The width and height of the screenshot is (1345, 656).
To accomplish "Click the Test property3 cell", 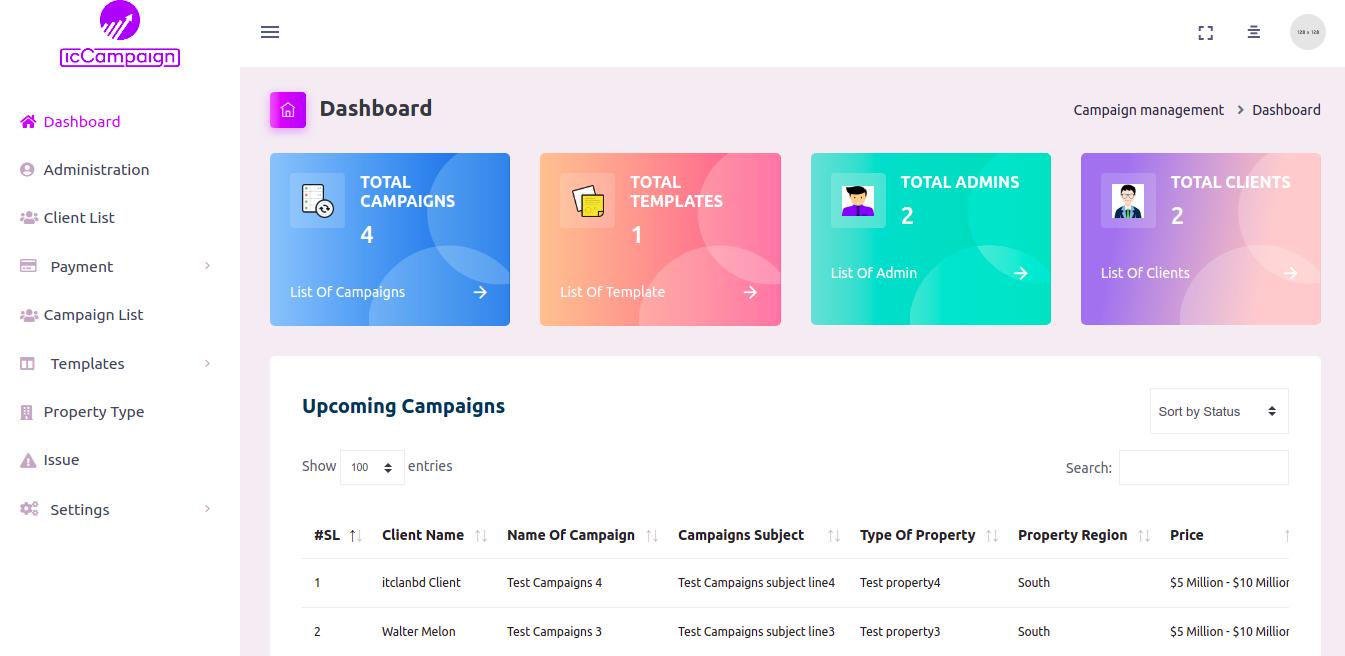I will 900,631.
